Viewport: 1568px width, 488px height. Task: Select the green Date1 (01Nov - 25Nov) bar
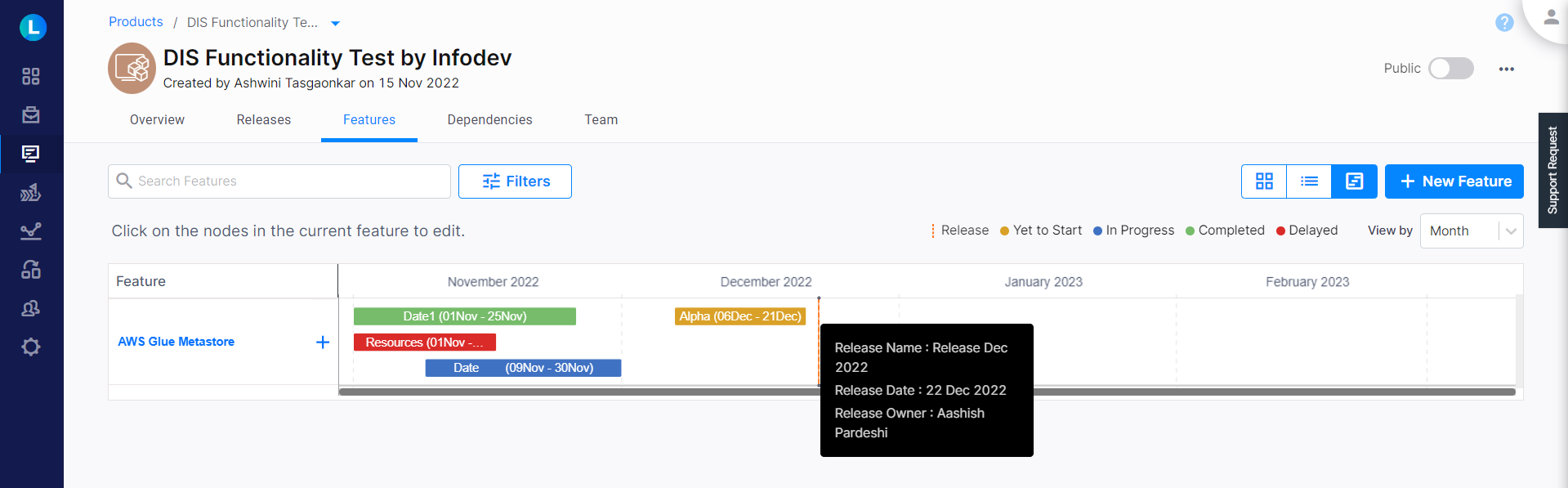[x=464, y=316]
